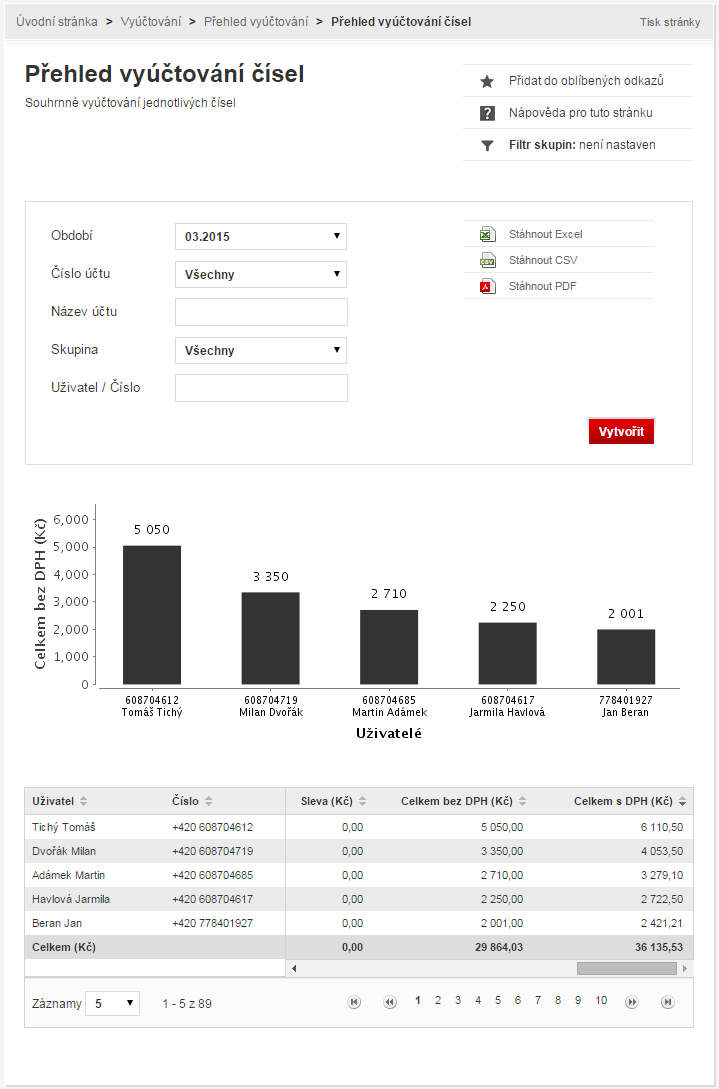Go to next page of records
719x1089 pixels.
[x=631, y=1001]
